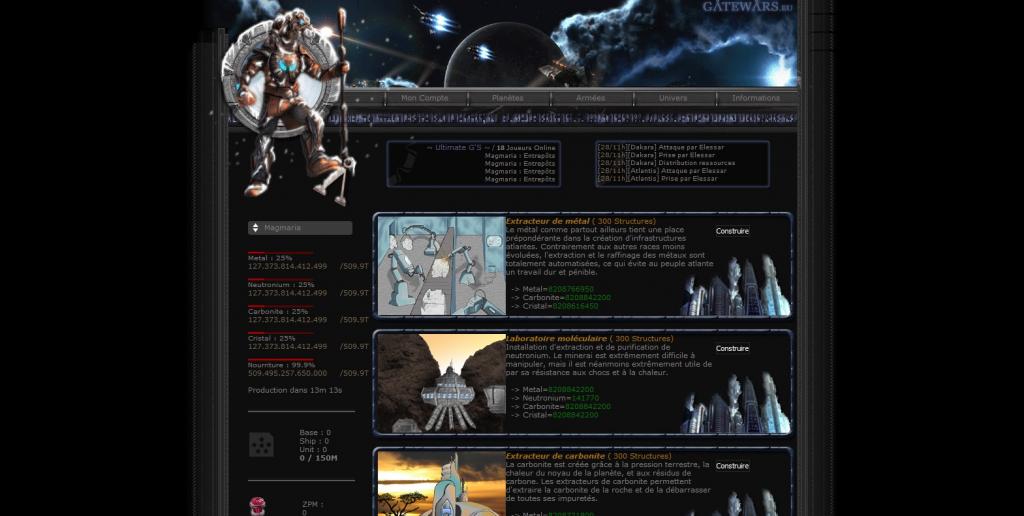Click the dice icon beside Base stats
Screen dimensions: 1024x516
[x=261, y=445]
